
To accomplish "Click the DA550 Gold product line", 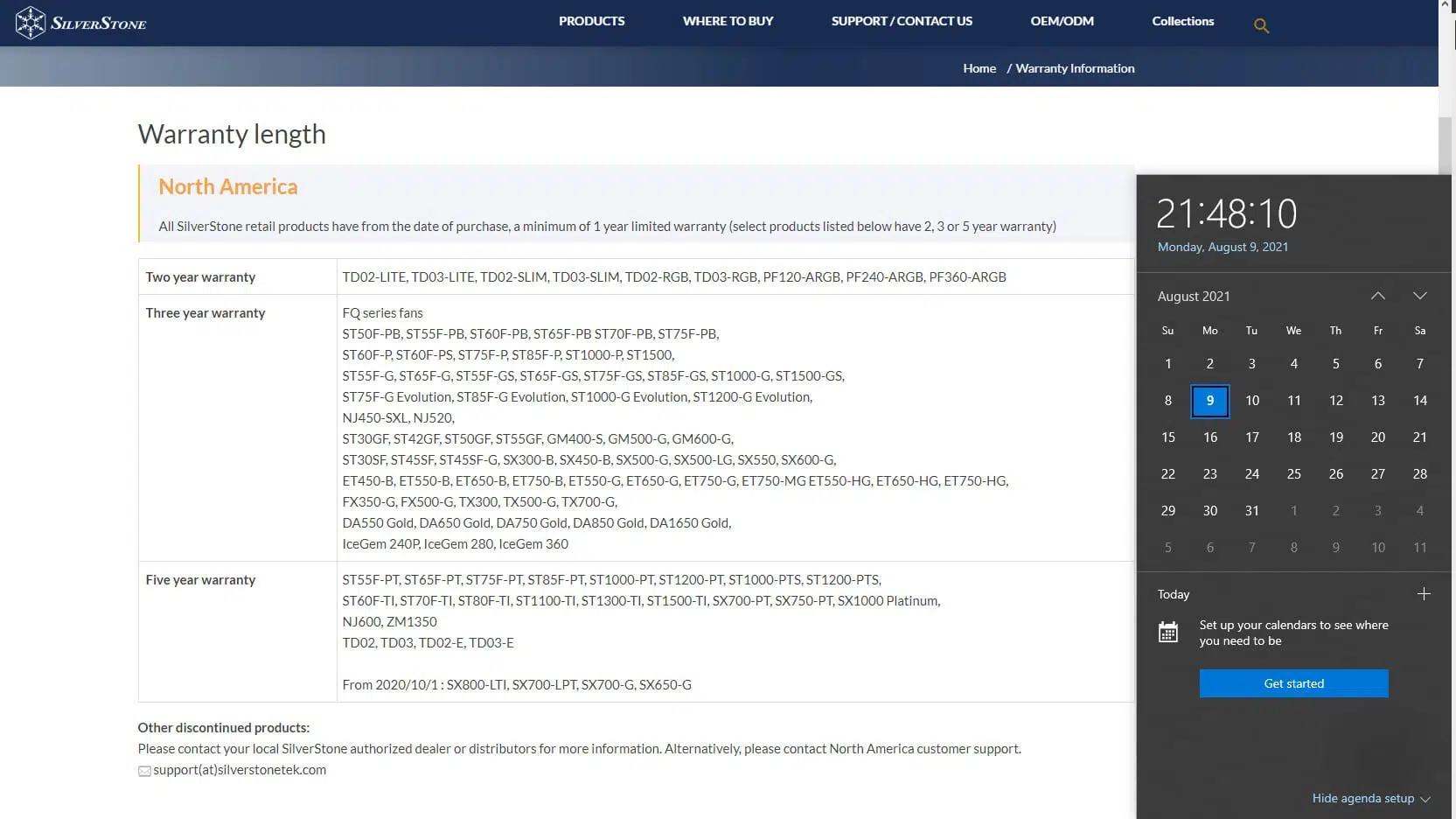I will click(537, 523).
